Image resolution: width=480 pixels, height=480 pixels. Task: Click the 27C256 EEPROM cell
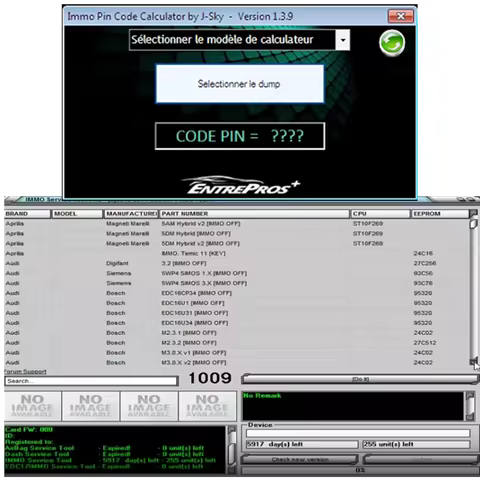tap(425, 263)
